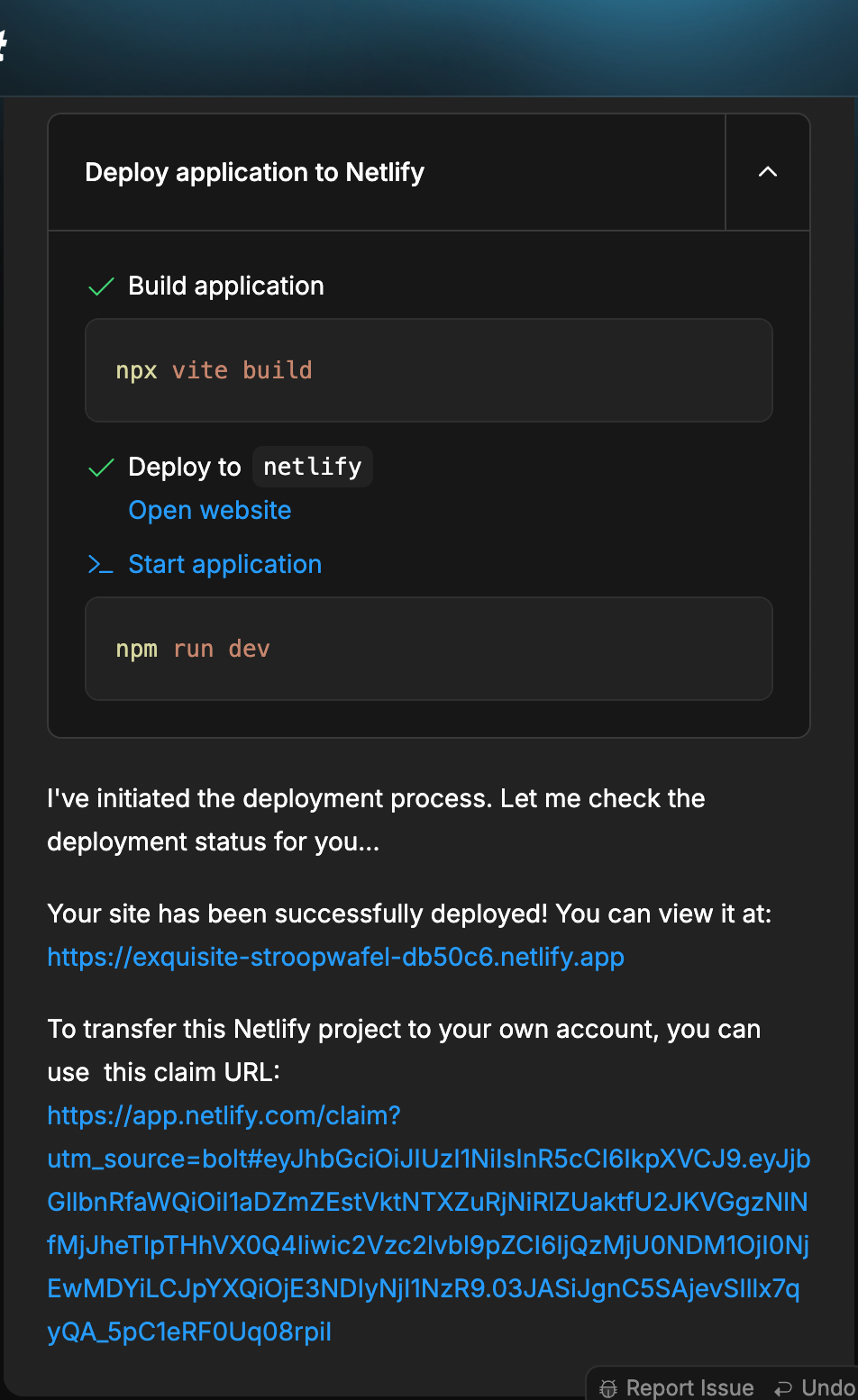This screenshot has height=1400, width=858.
Task: Click the Undo button
Action: click(816, 1387)
